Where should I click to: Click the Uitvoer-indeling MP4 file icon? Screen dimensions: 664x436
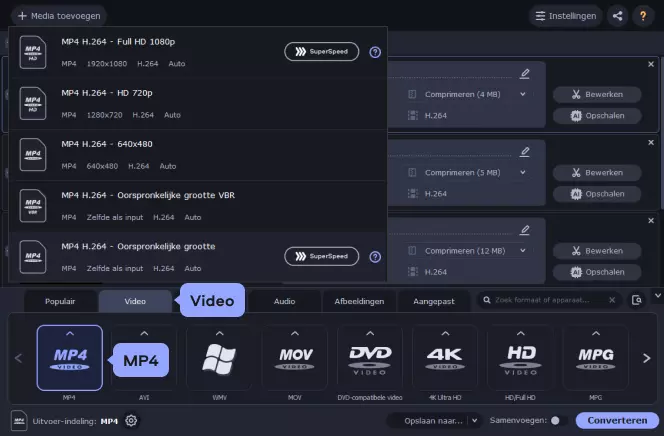[x=19, y=421]
